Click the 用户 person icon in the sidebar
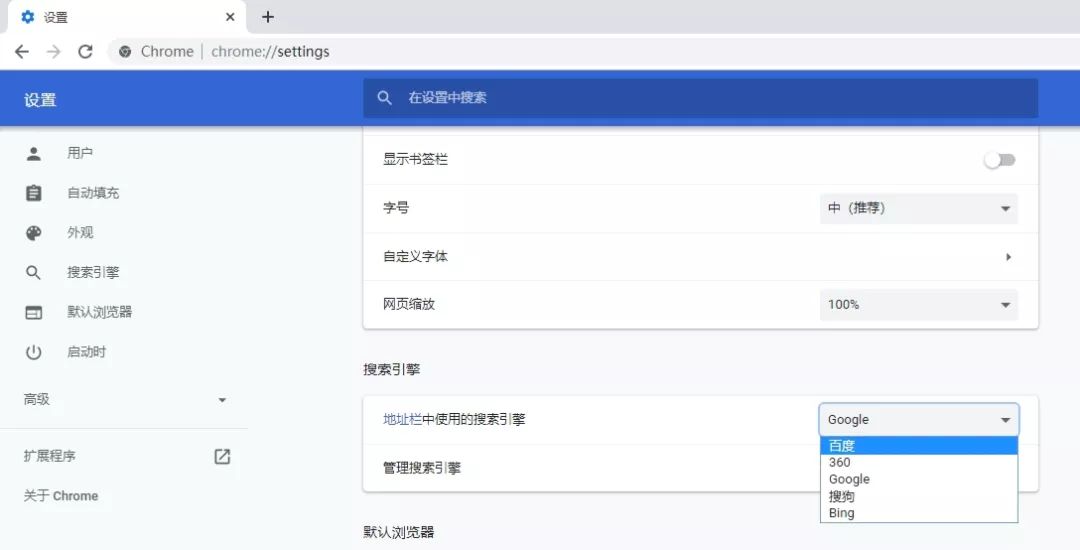This screenshot has width=1080, height=550. point(34,154)
